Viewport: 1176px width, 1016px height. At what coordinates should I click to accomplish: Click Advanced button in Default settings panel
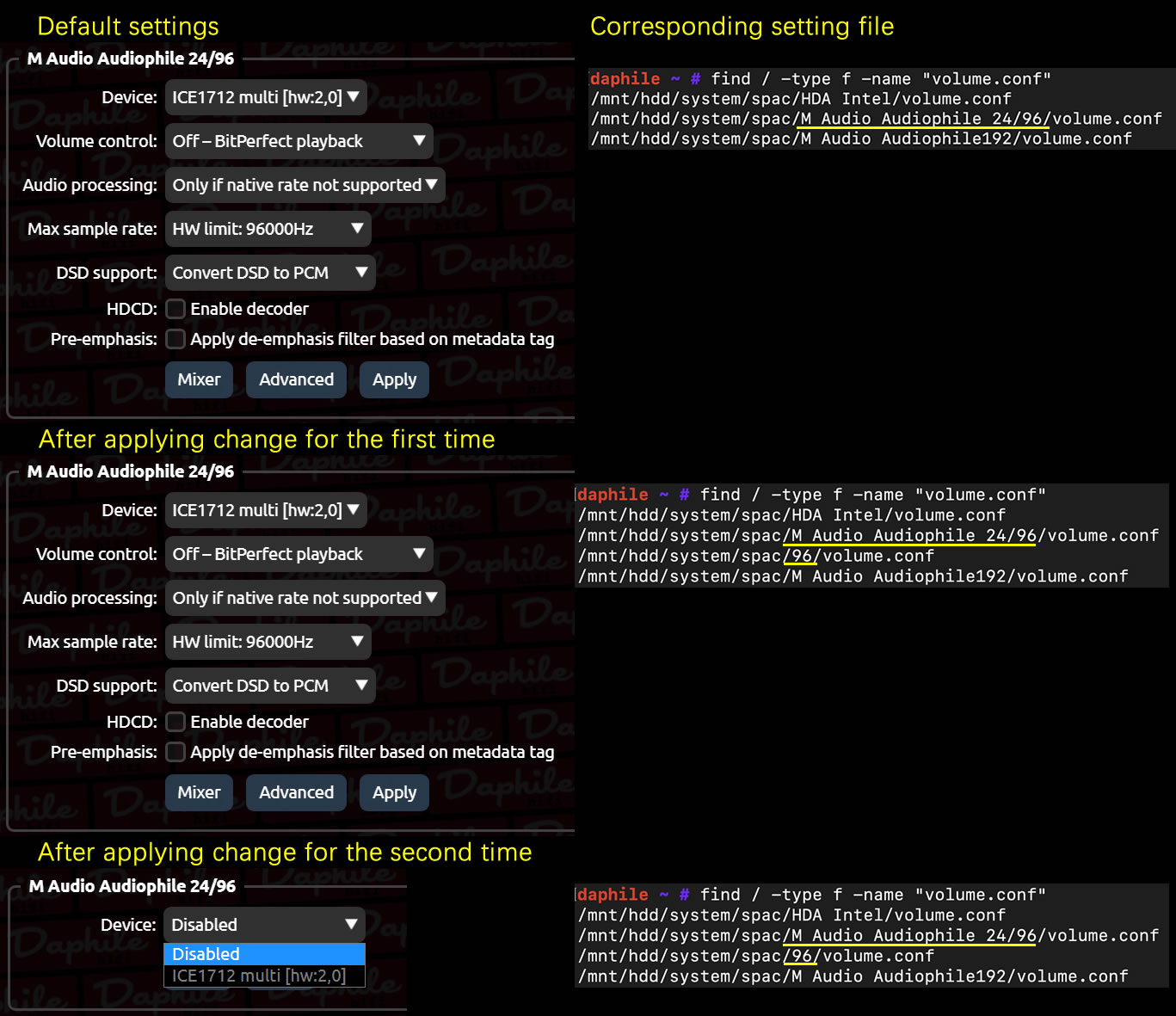[296, 379]
